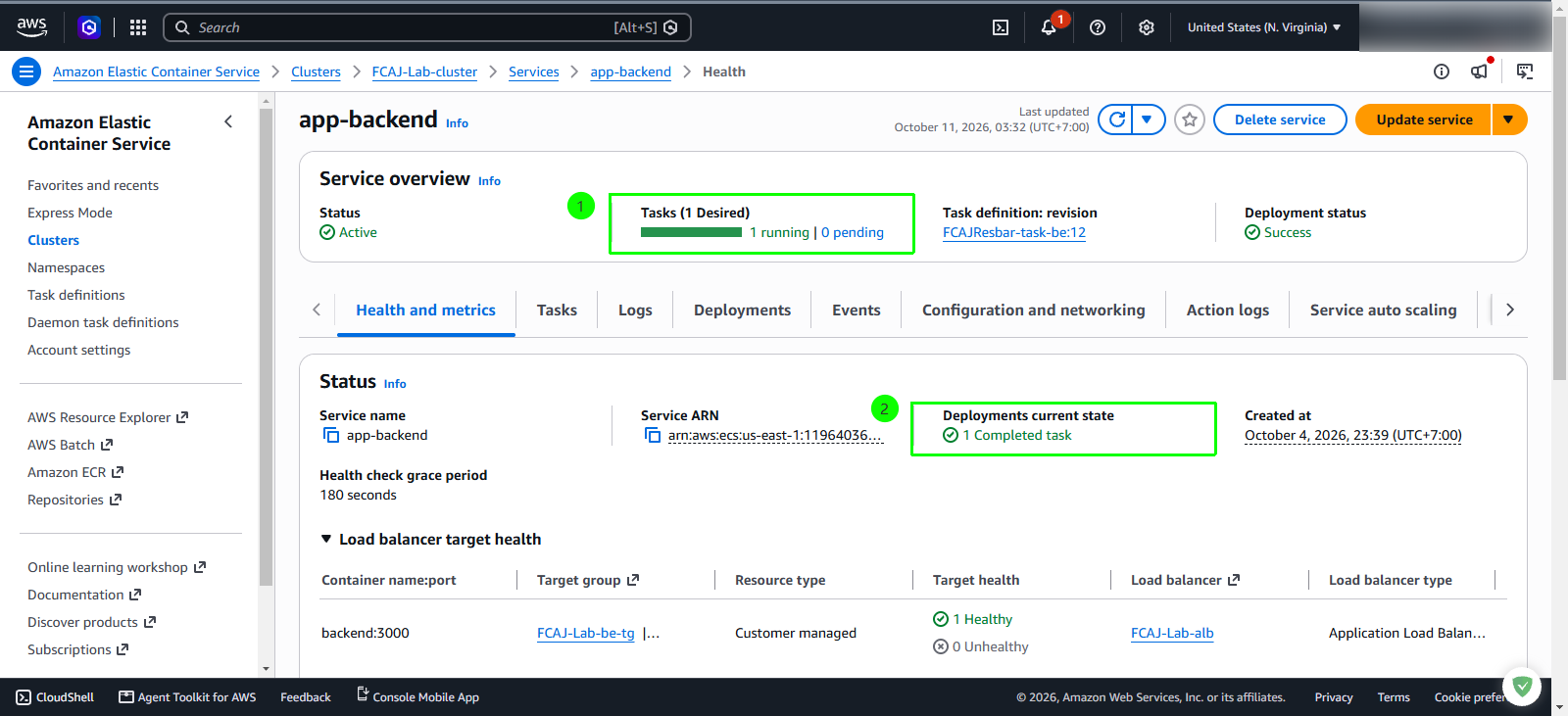Copy the Service ARN value
The height and width of the screenshot is (716, 1568).
pos(653,435)
